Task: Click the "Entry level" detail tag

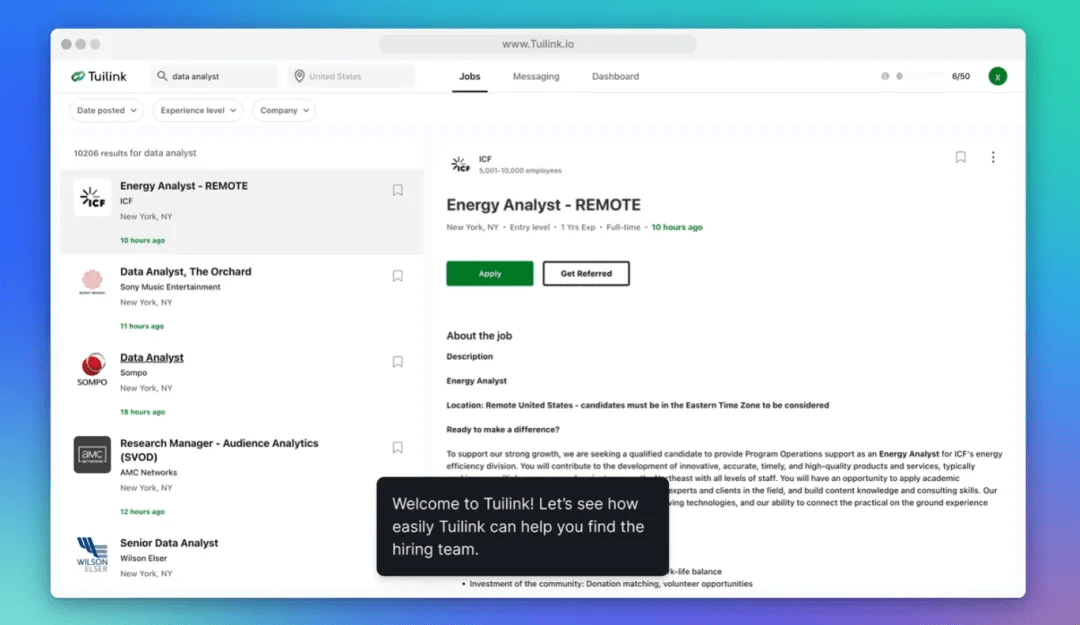Action: pyautogui.click(x=530, y=227)
